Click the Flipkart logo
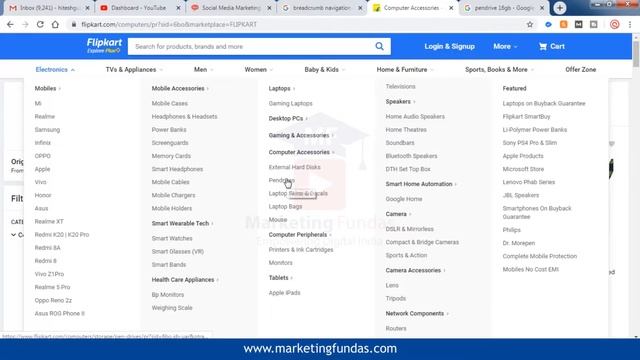The width and height of the screenshot is (640, 360). (x=104, y=45)
